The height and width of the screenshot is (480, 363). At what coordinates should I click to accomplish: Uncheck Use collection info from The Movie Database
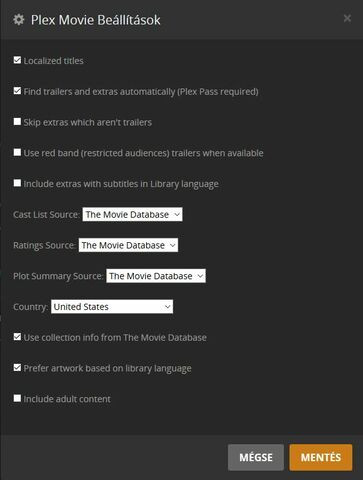[x=17, y=337]
